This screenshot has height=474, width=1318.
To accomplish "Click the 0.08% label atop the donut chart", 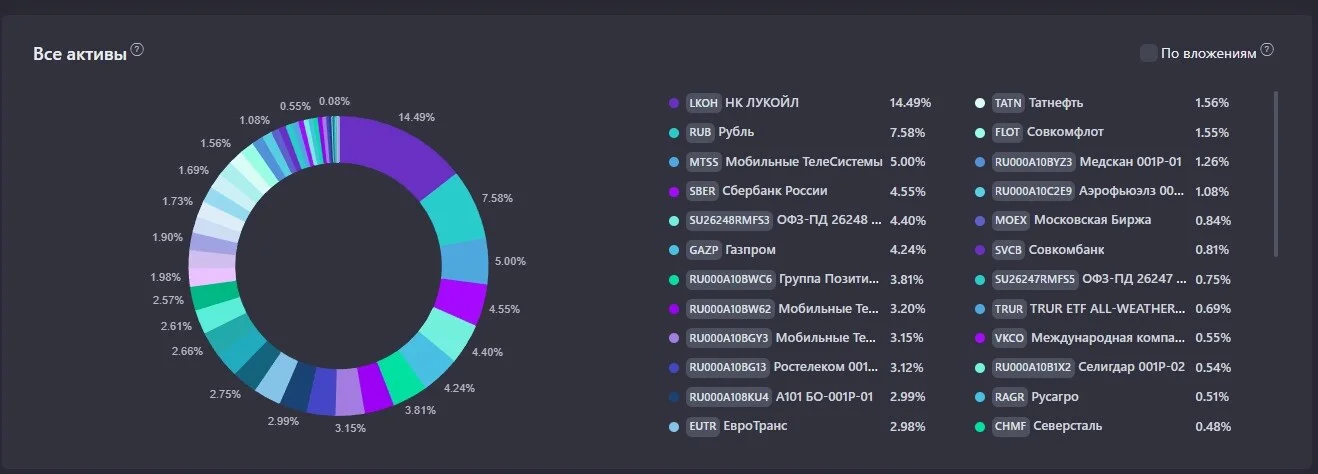I will click(334, 101).
